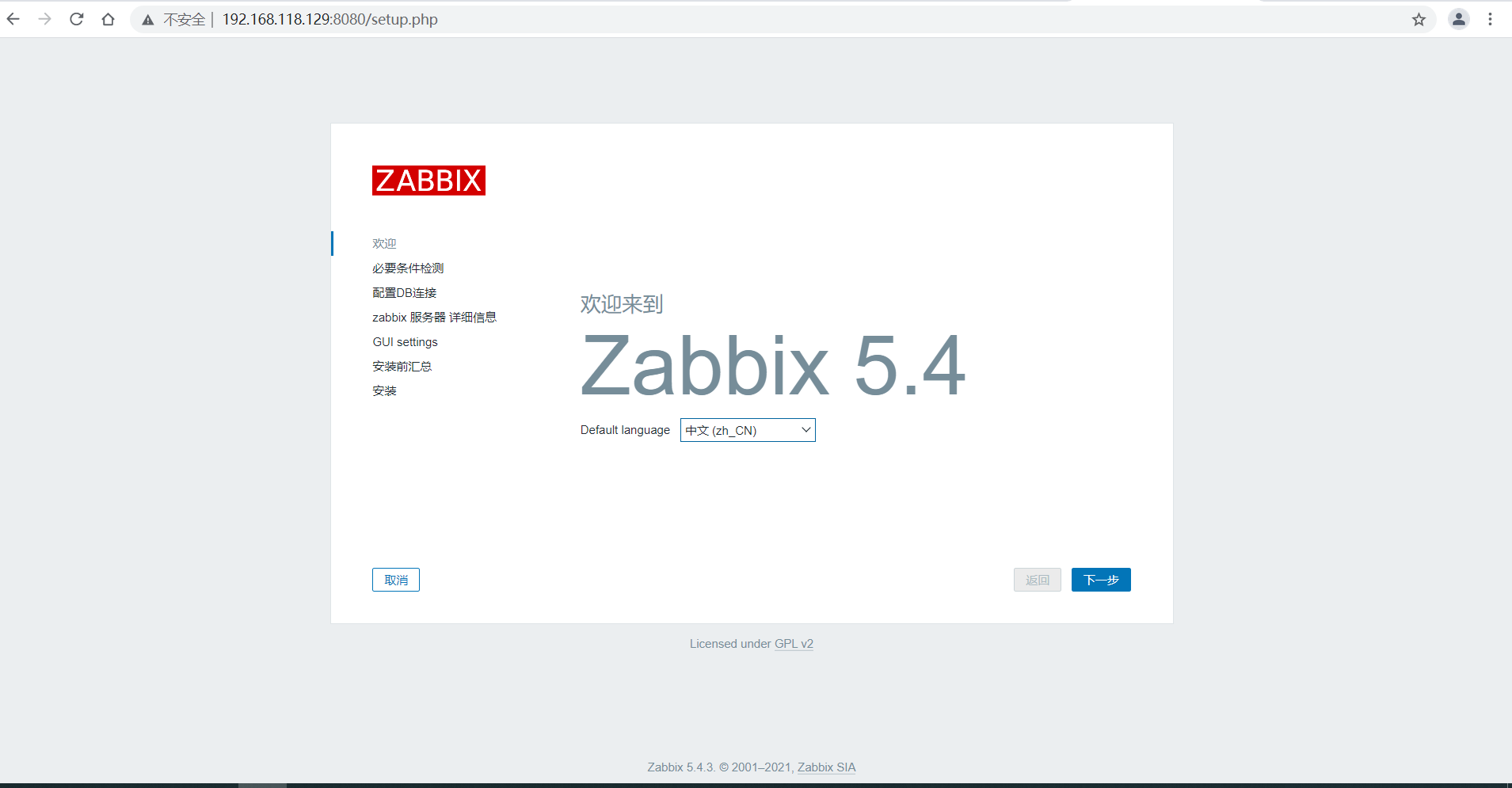Open the browser profile avatar
Image resolution: width=1512 pixels, height=788 pixels.
click(1458, 19)
